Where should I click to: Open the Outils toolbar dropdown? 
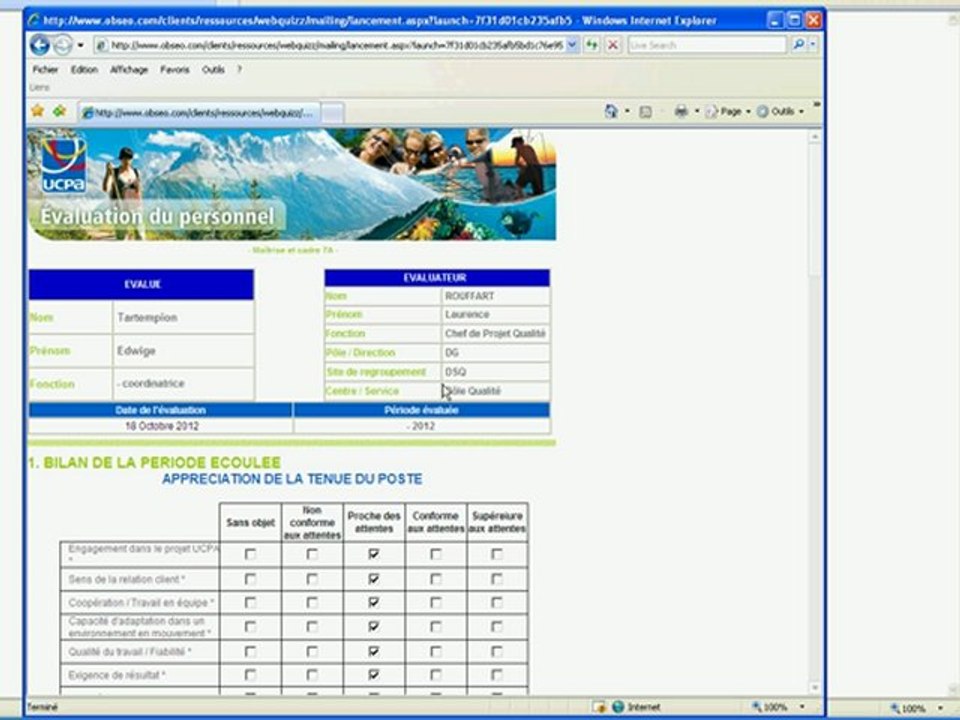(781, 111)
